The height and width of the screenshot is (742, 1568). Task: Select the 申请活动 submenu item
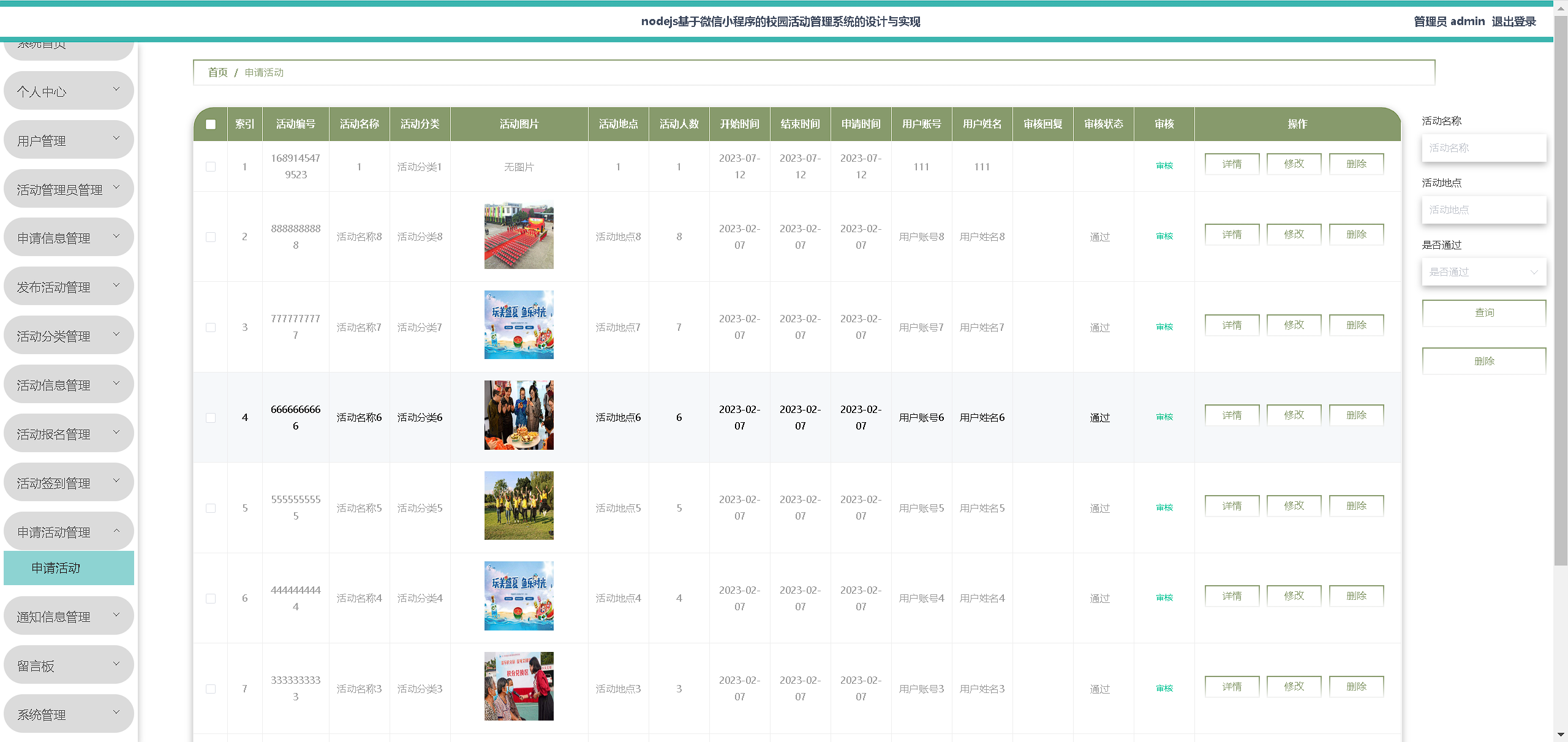point(69,568)
